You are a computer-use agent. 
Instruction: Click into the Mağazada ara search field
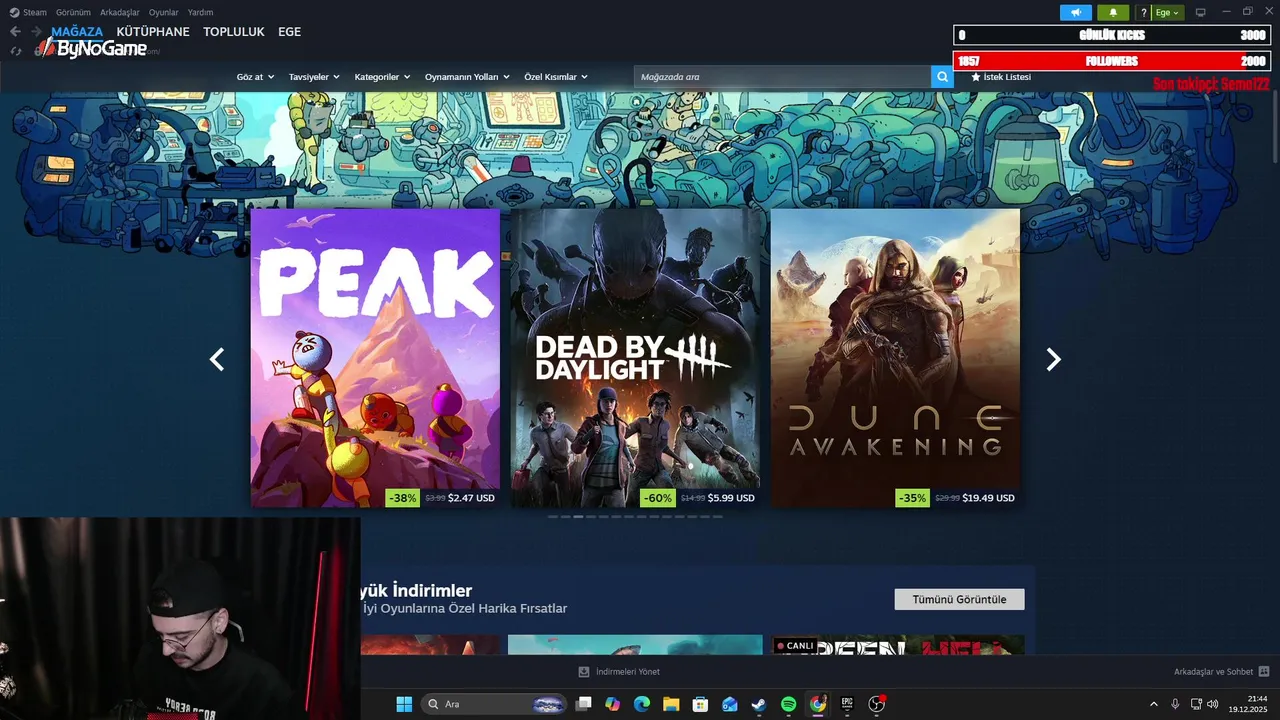click(782, 77)
